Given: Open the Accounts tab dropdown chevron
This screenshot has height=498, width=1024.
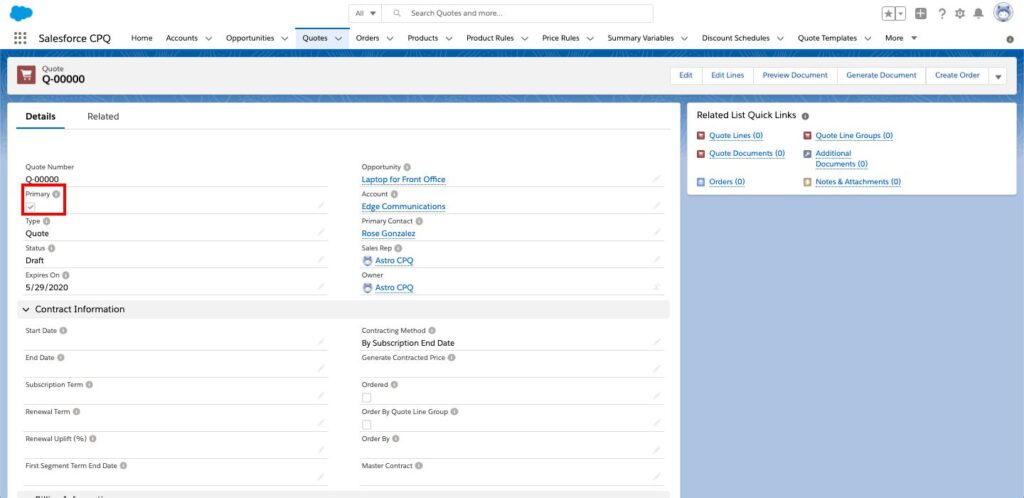Looking at the screenshot, I should tap(209, 39).
